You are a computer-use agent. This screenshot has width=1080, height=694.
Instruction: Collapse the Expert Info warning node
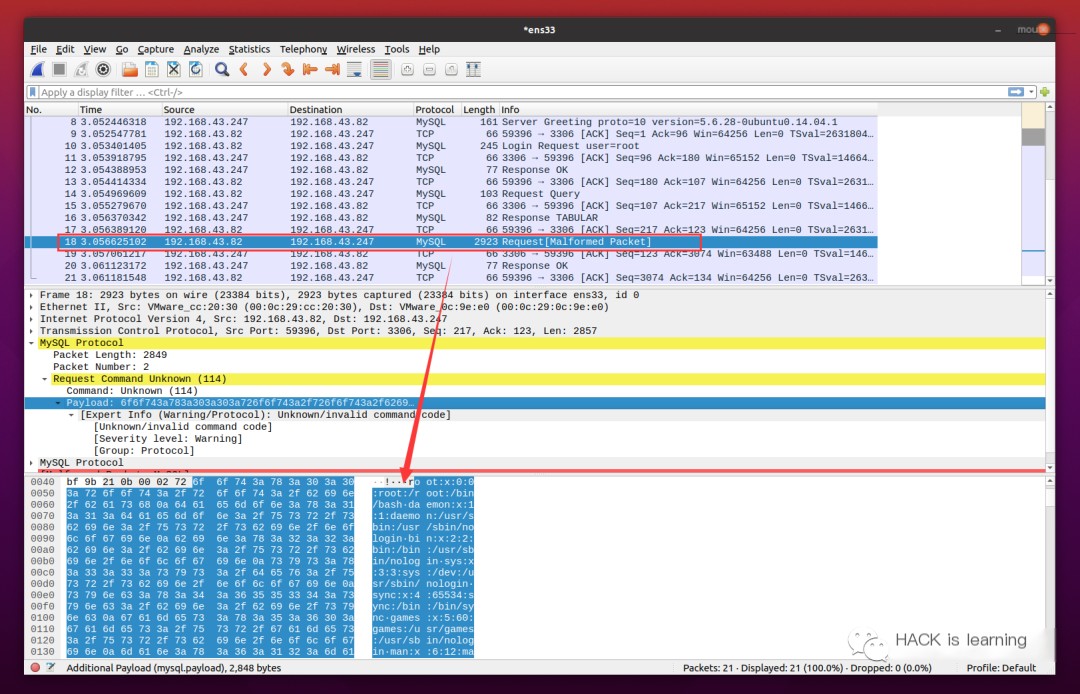[72, 415]
